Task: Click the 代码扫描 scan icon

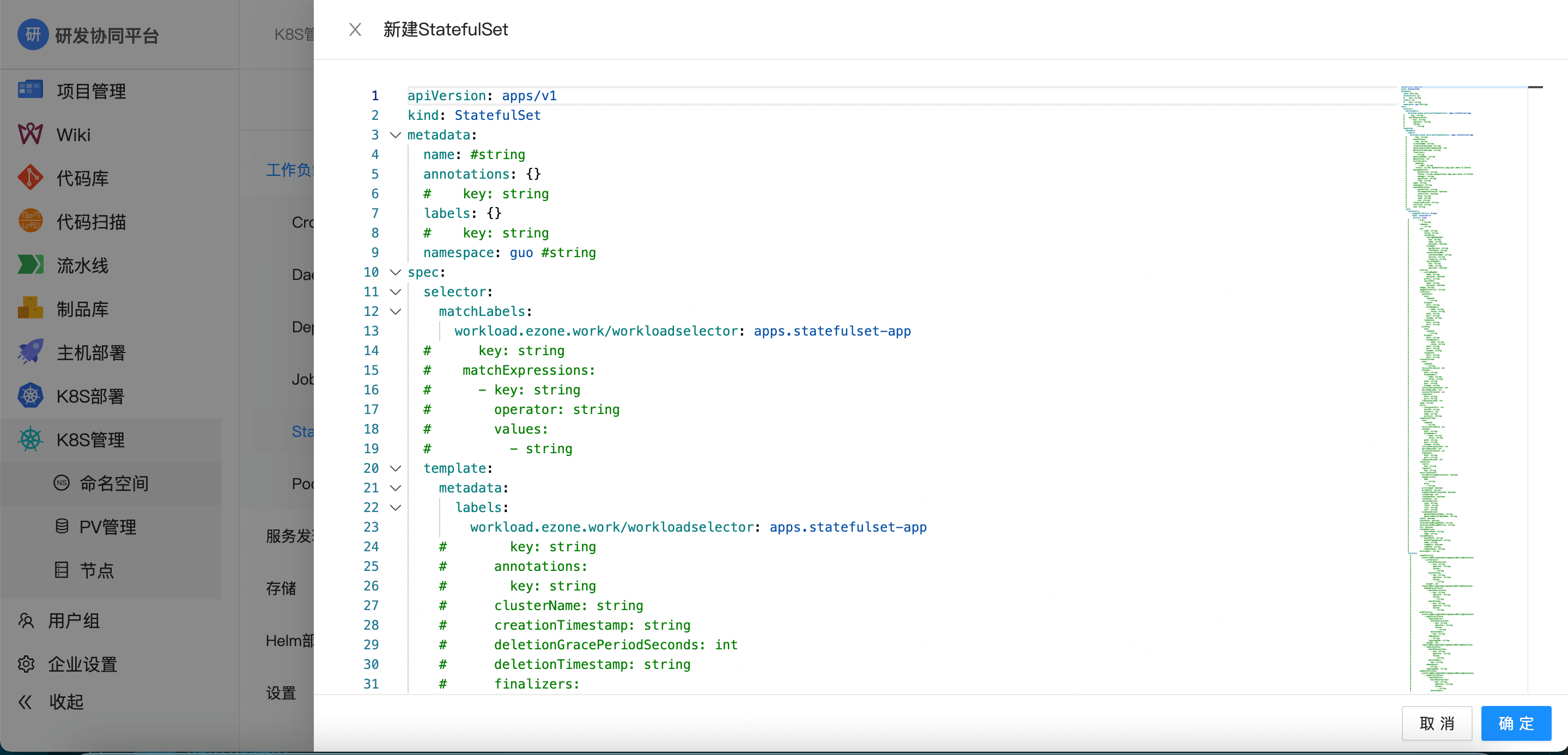Action: (x=30, y=222)
